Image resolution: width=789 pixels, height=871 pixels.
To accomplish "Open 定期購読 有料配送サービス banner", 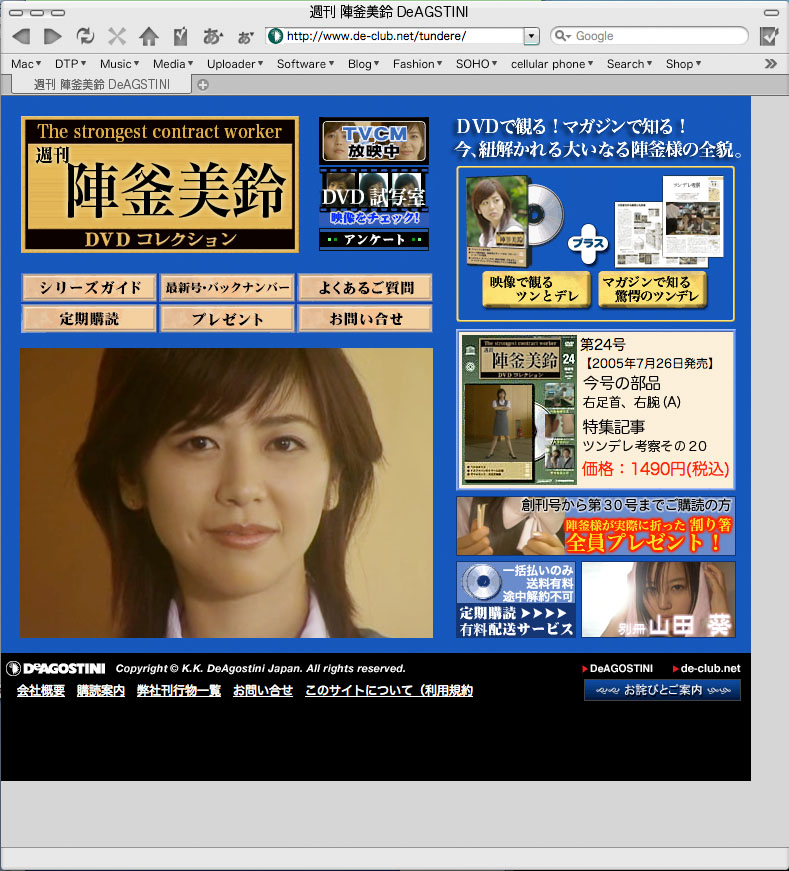I will pyautogui.click(x=516, y=599).
